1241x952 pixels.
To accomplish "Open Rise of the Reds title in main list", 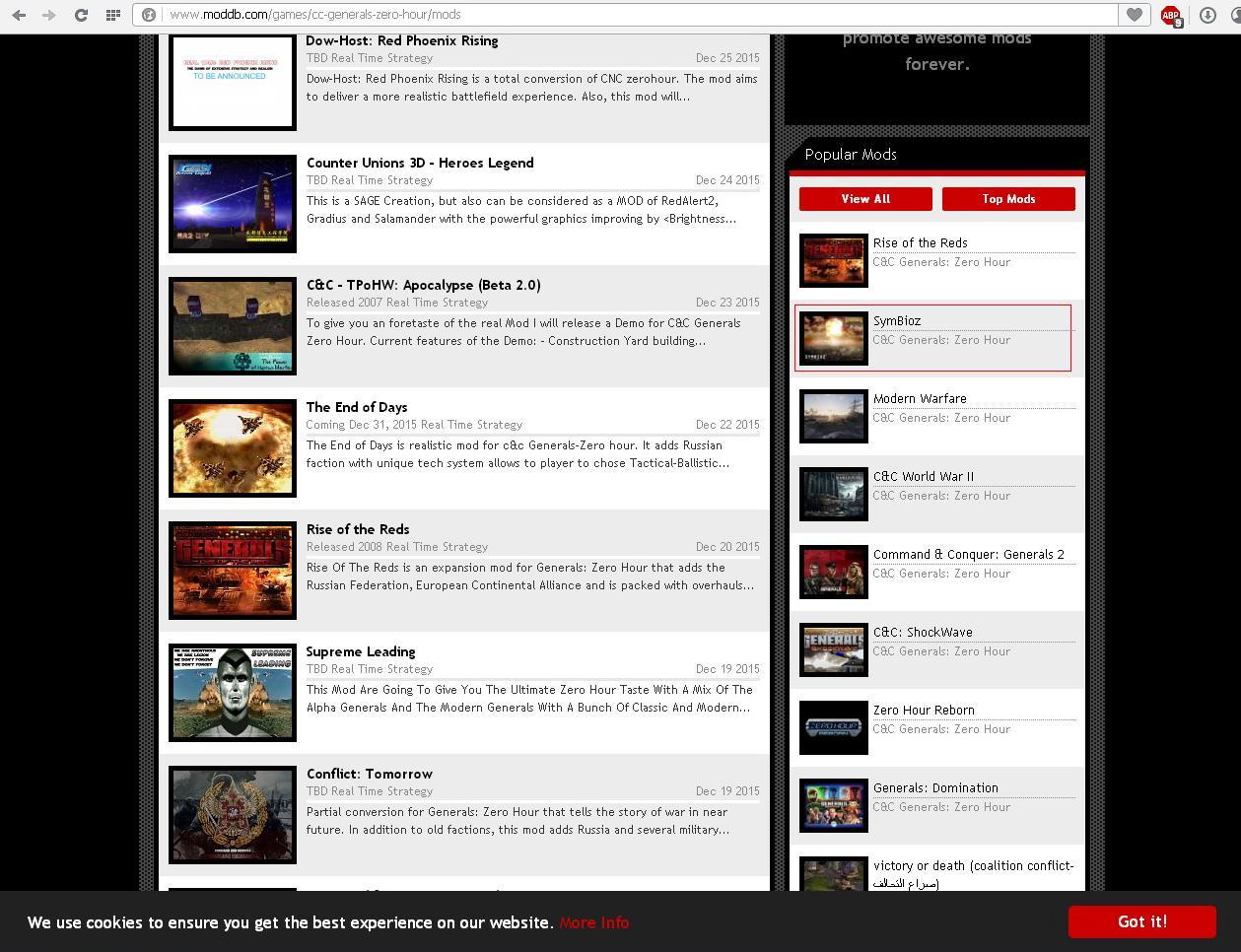I will (358, 529).
